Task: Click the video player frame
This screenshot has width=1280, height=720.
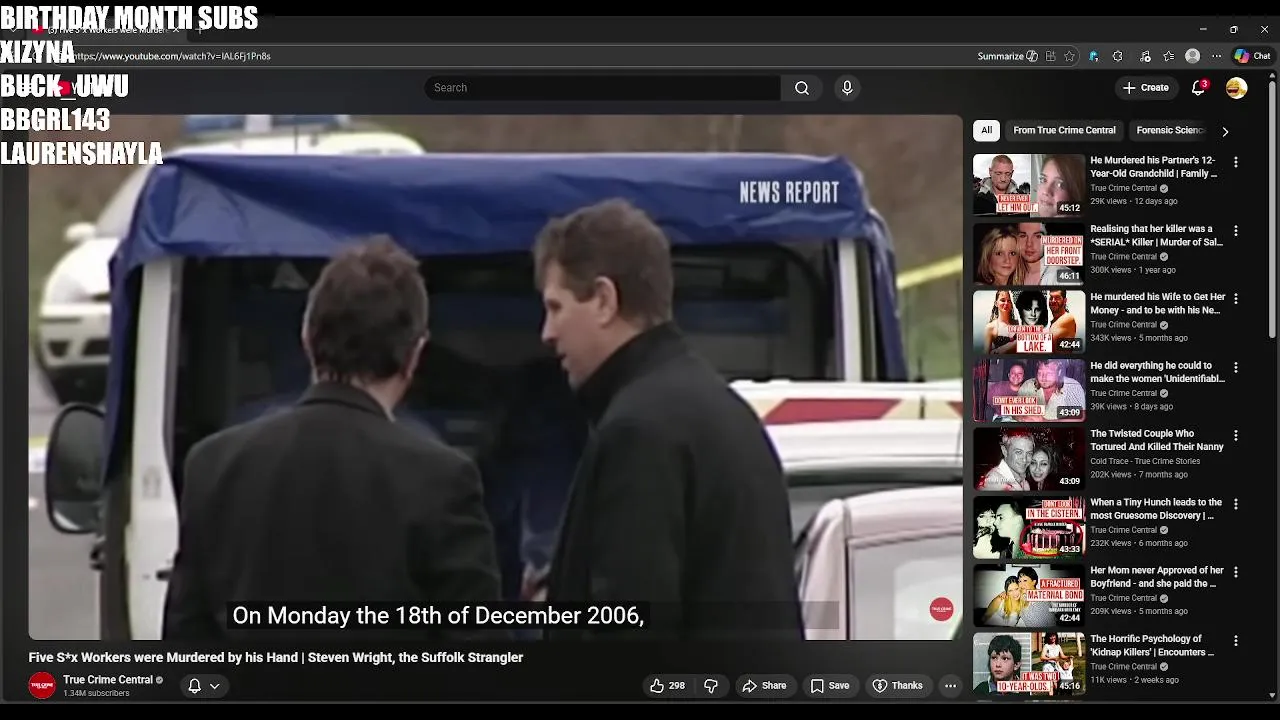Action: pos(495,377)
